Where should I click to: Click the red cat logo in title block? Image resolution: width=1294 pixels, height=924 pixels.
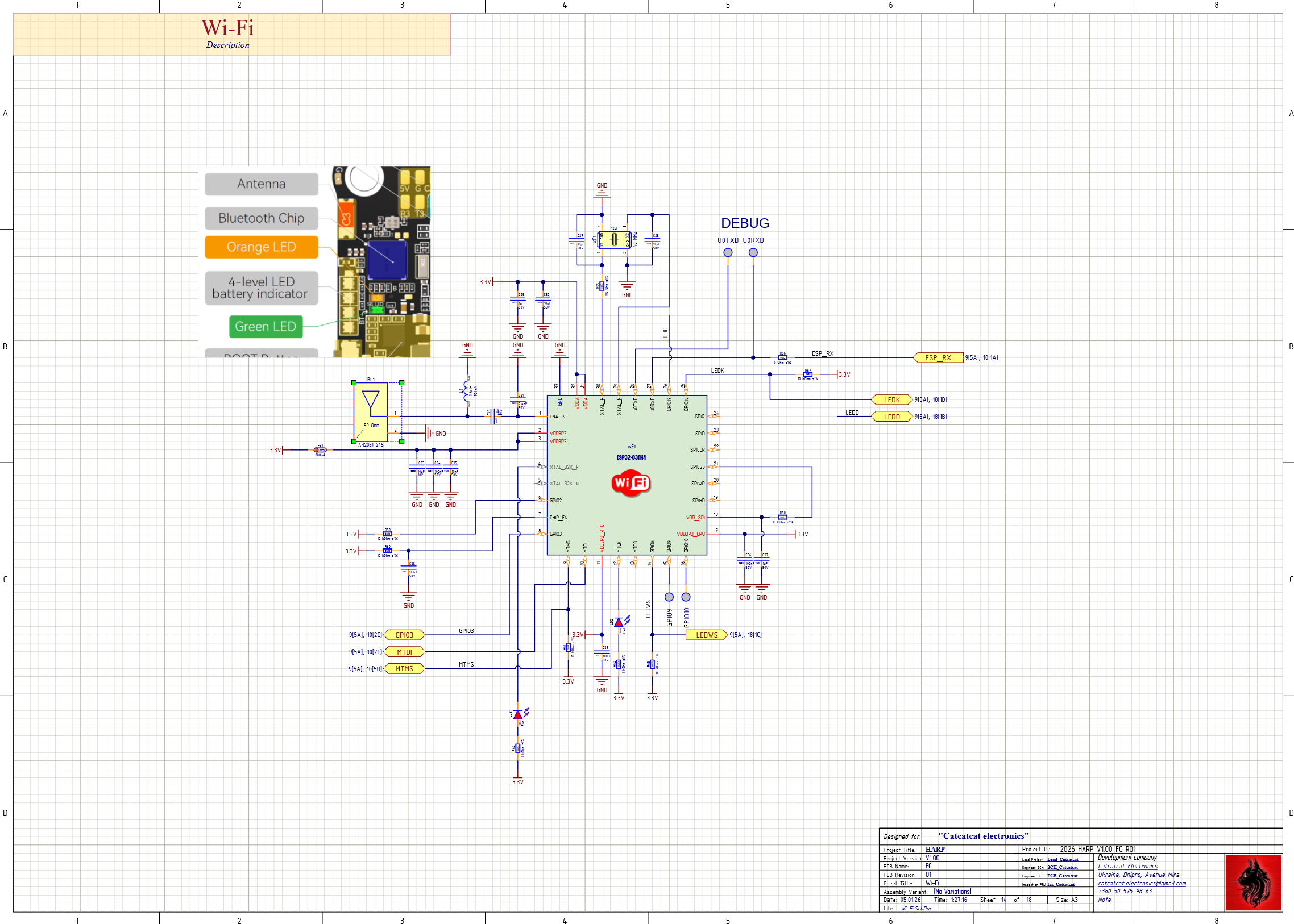(x=1253, y=883)
